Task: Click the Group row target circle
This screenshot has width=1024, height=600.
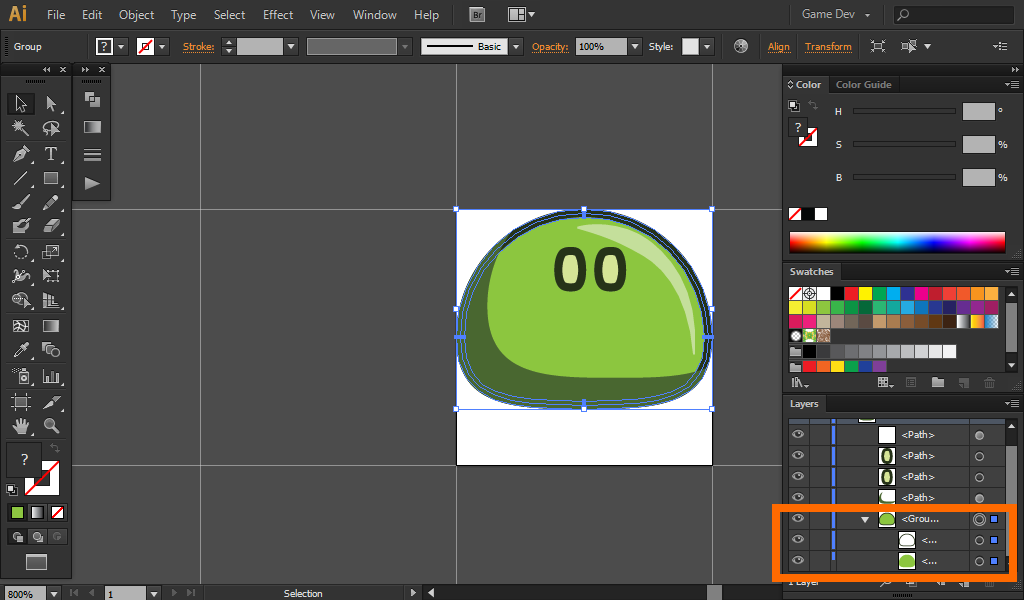Action: point(979,519)
